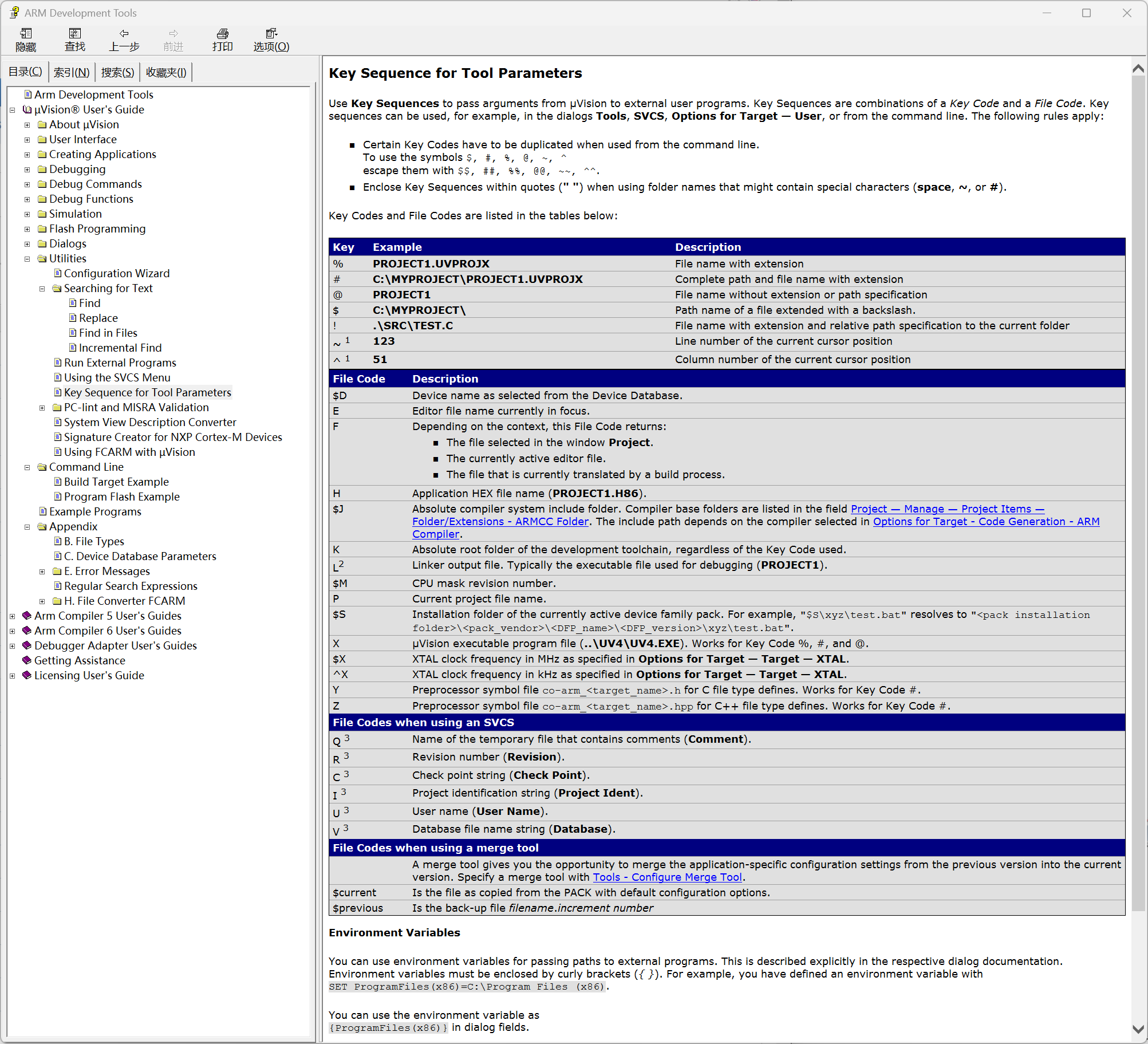Expand the Dialogs tree node
Image resolution: width=1148 pixels, height=1044 pixels.
[27, 244]
